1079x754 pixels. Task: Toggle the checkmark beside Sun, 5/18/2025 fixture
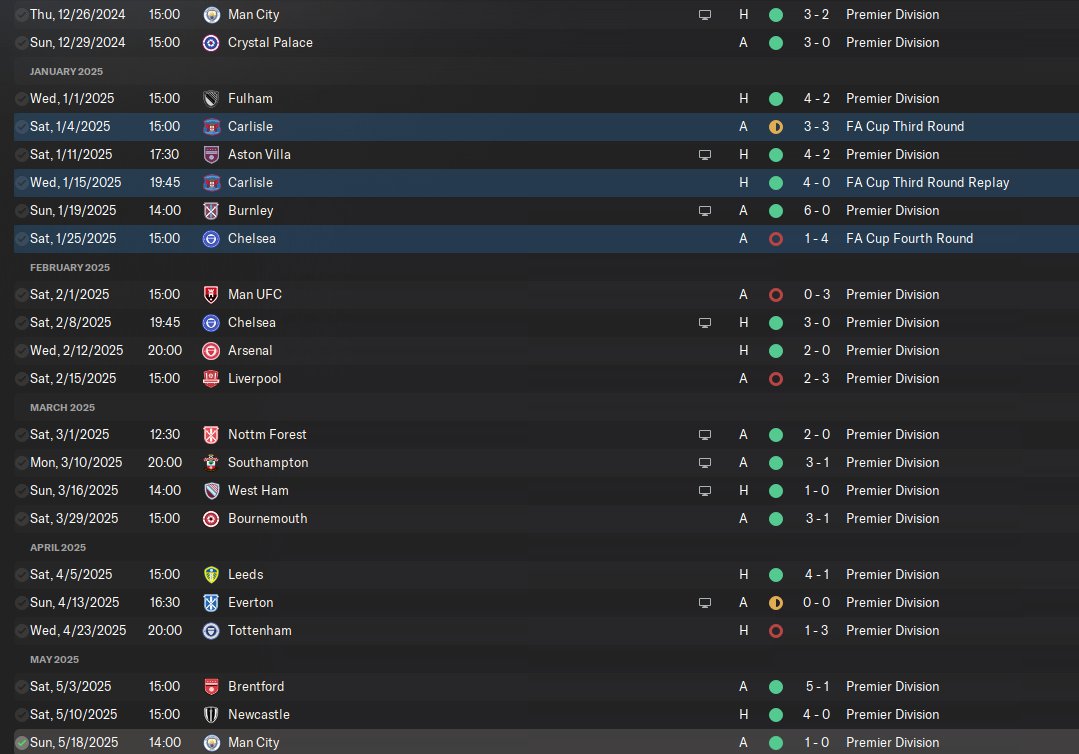pos(21,743)
